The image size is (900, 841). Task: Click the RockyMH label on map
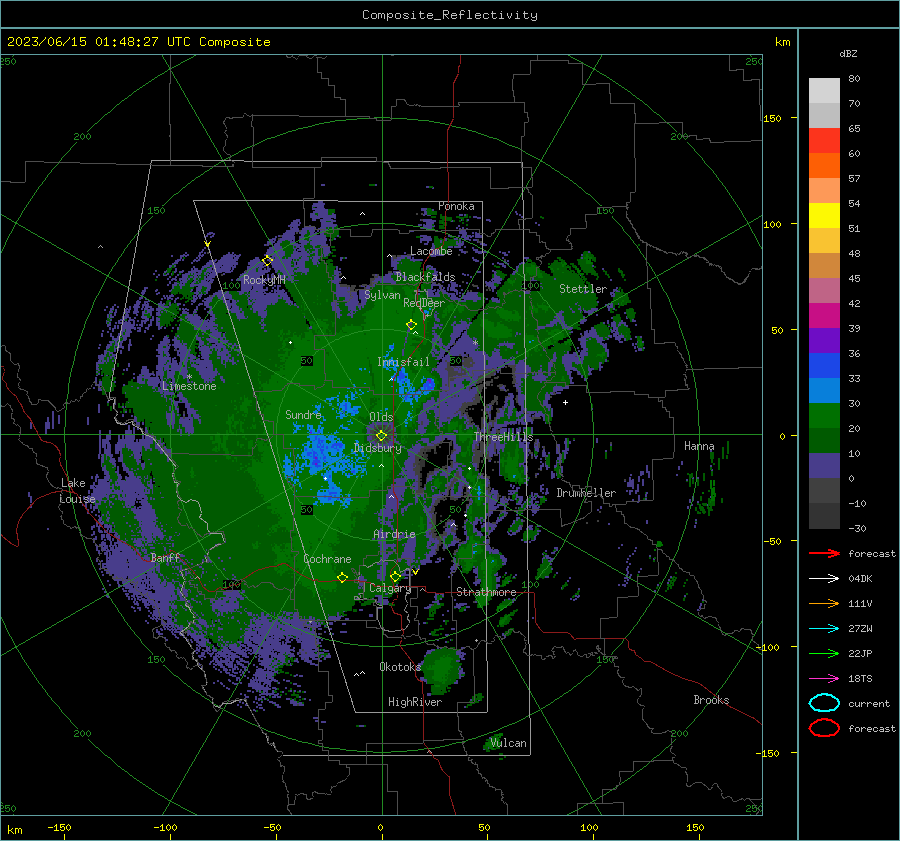pos(264,280)
